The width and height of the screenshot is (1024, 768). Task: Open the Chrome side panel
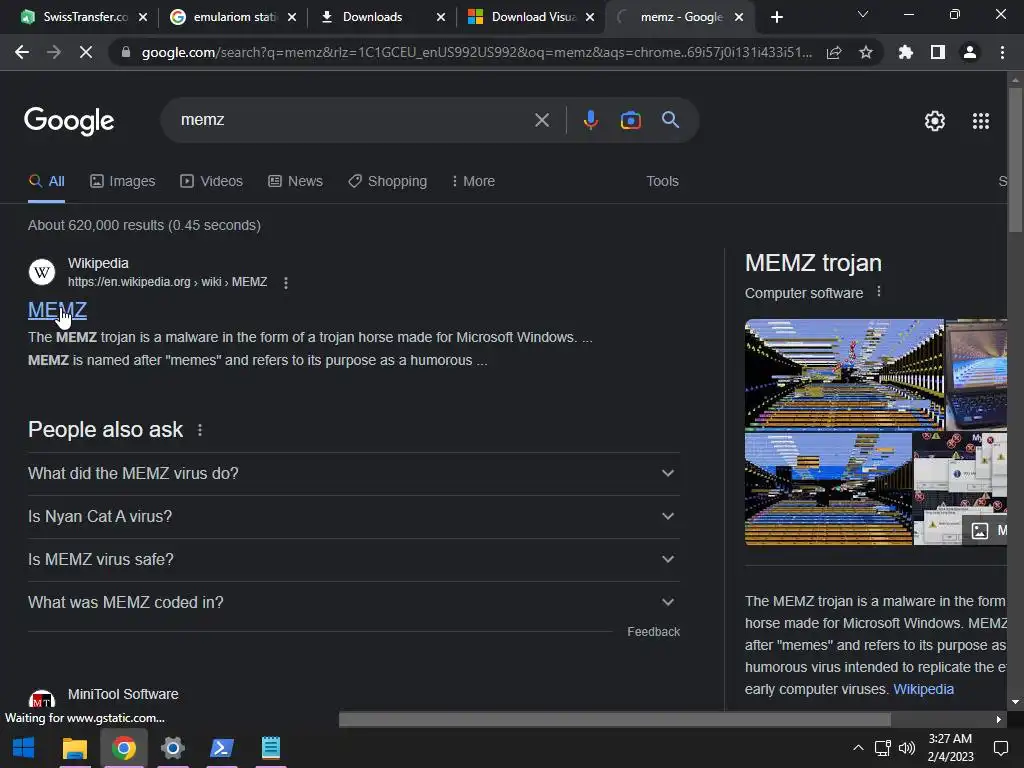[938, 52]
